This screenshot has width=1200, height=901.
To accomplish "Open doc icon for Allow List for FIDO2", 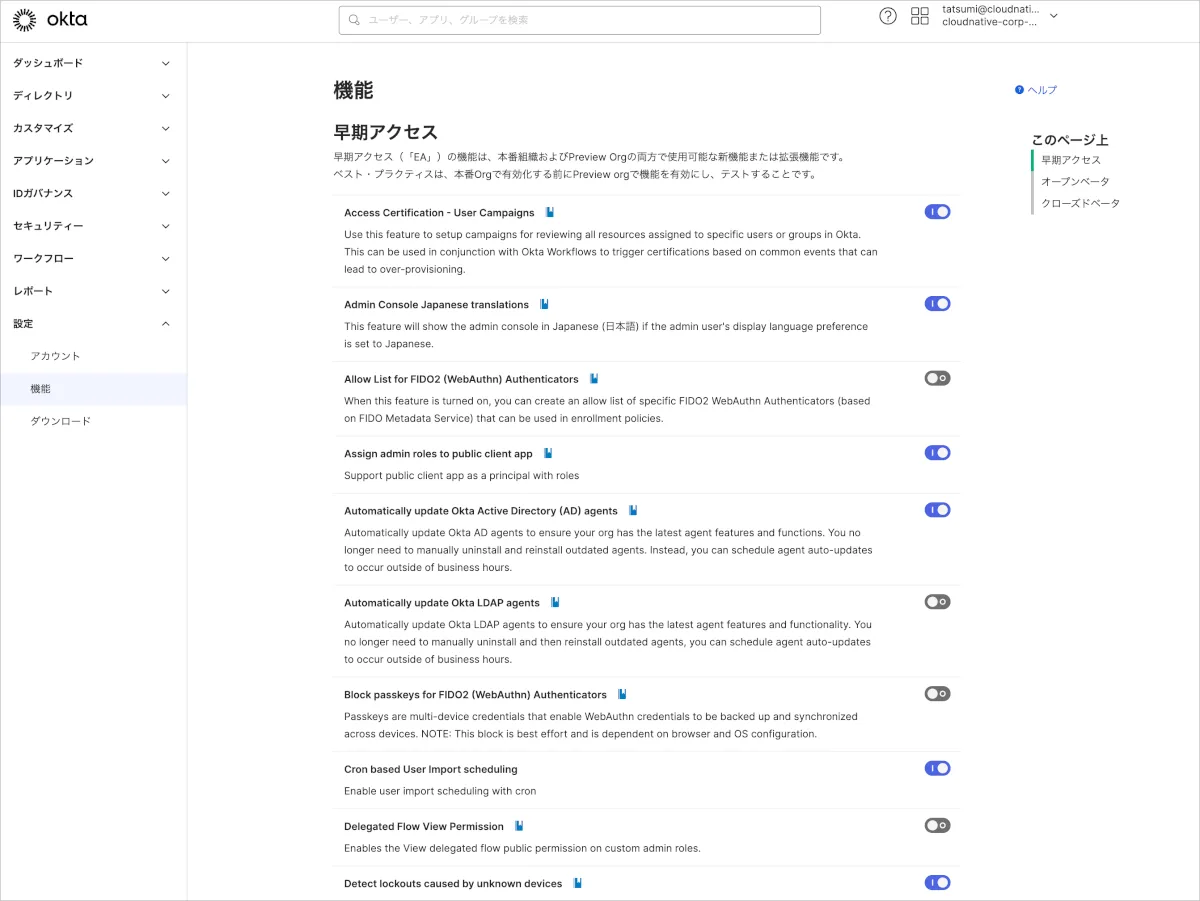I will pyautogui.click(x=594, y=379).
